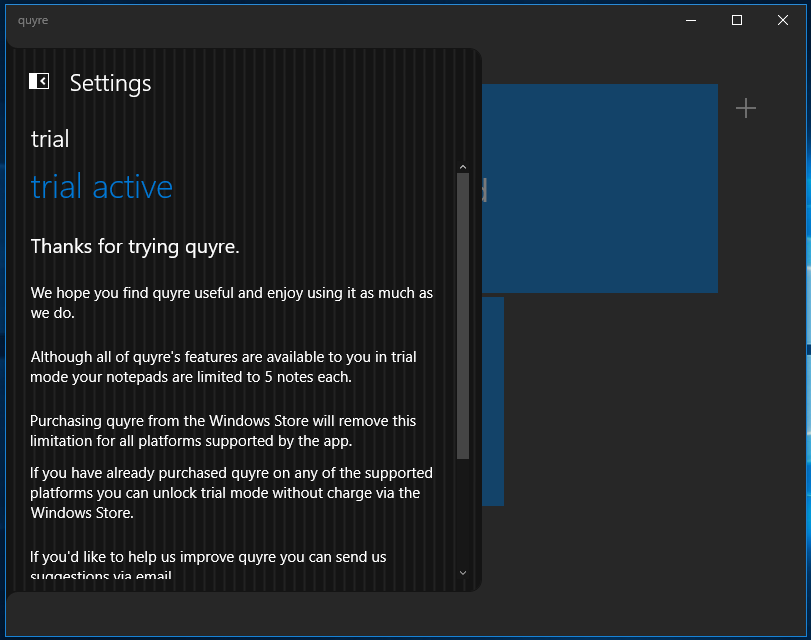The image size is (811, 640).
Task: Click the scrollbar up arrow in Settings
Action: tap(463, 167)
